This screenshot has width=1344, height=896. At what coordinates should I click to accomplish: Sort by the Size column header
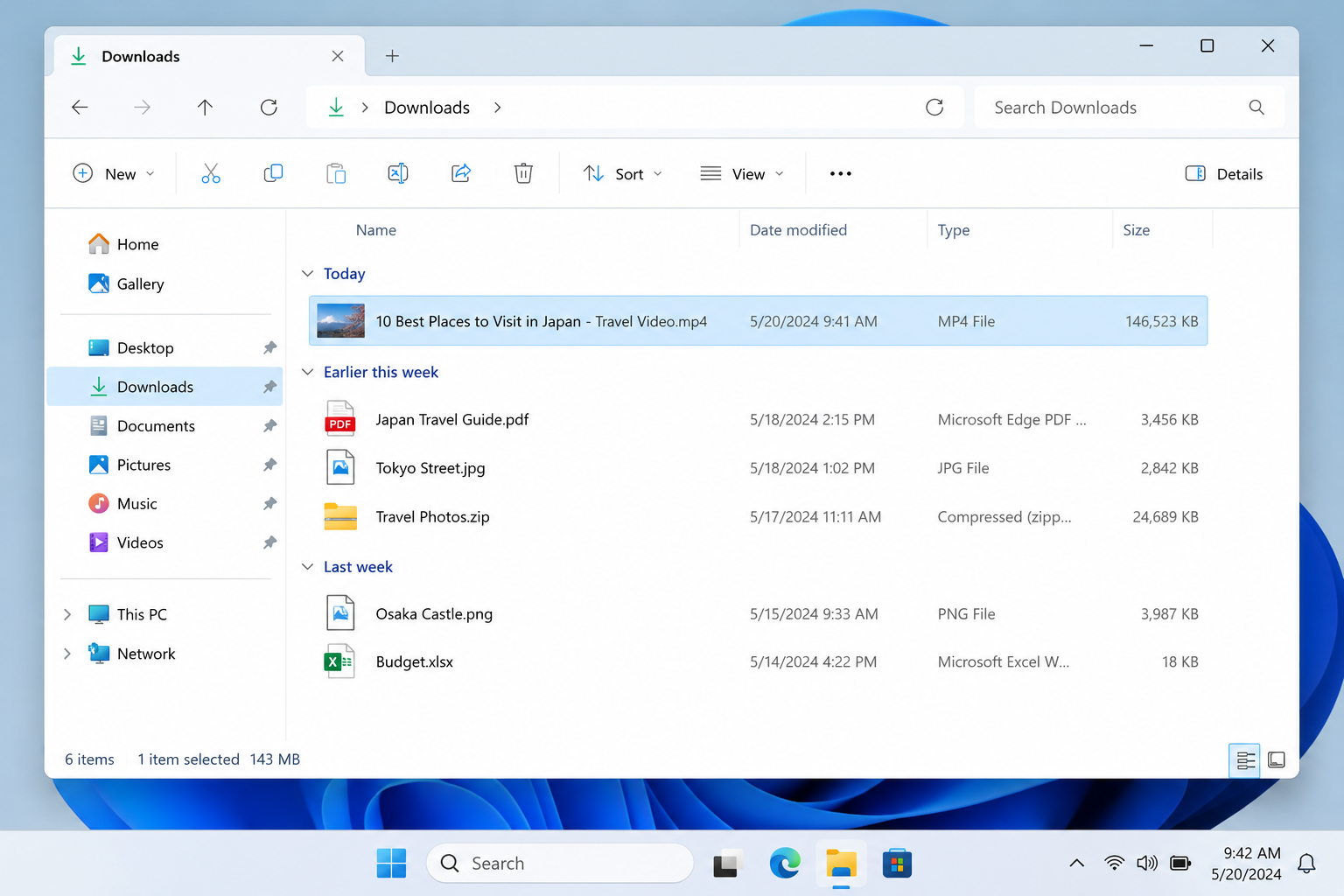click(1137, 230)
